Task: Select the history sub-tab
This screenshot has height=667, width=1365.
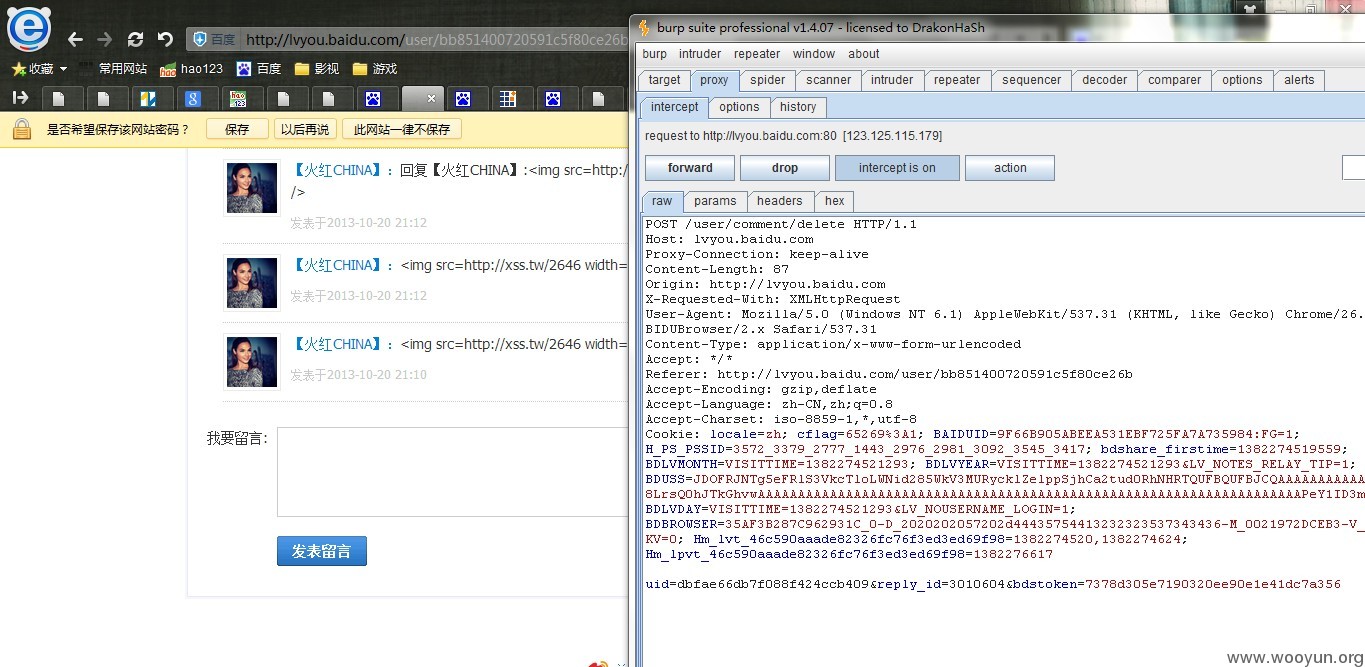Action: click(798, 107)
